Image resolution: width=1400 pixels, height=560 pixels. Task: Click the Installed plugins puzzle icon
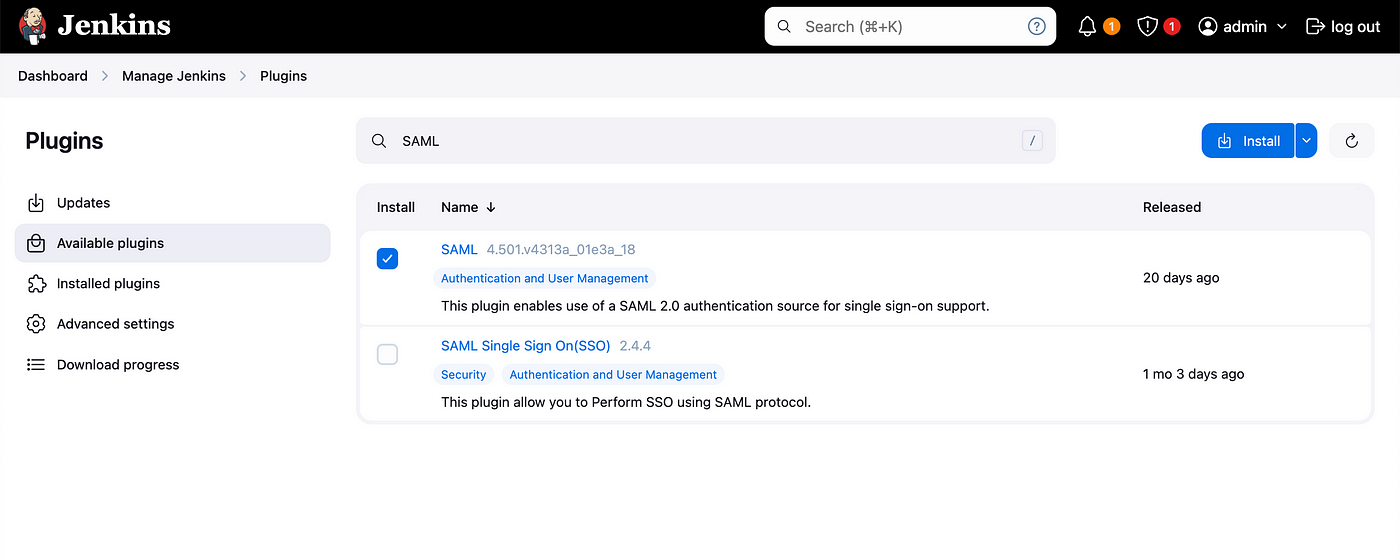click(x=36, y=284)
